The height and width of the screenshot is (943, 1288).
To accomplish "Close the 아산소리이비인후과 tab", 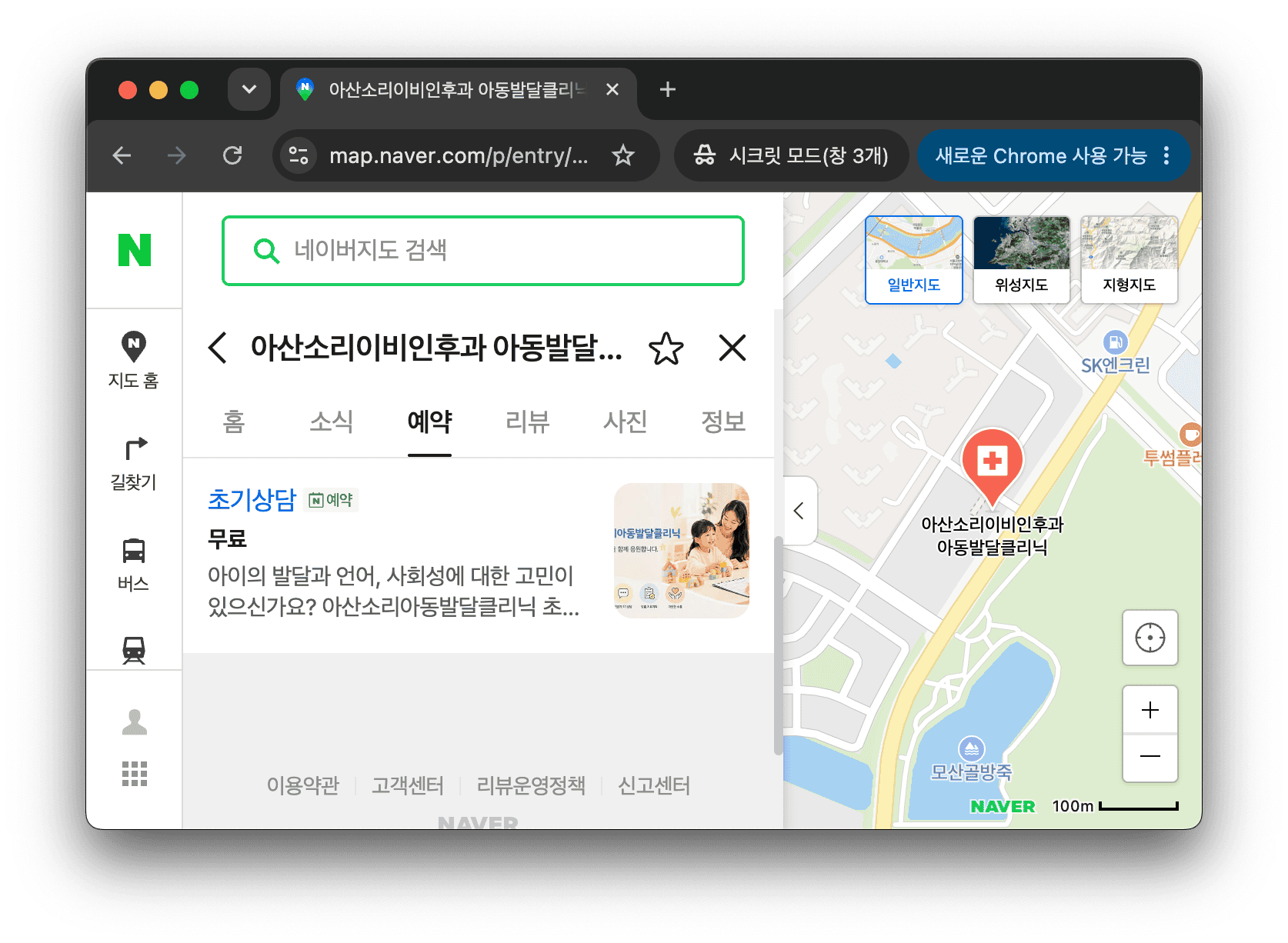I will pos(612,90).
